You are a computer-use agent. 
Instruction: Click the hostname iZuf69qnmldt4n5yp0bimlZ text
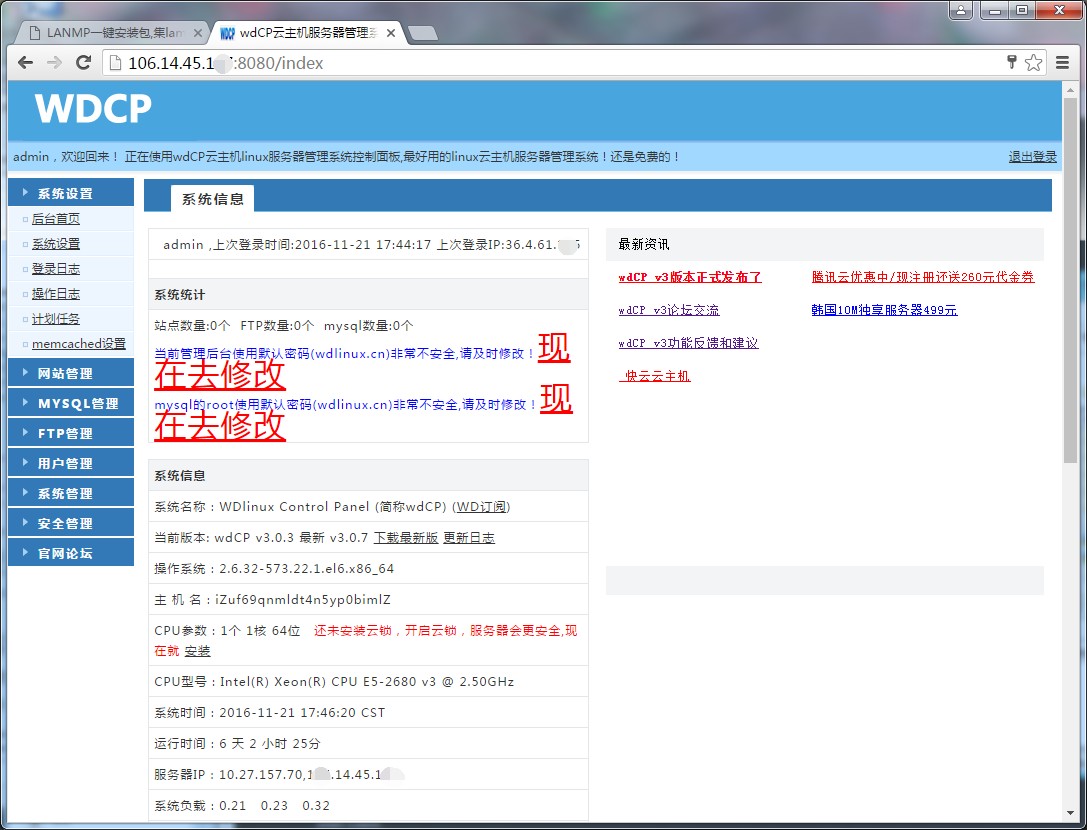[303, 600]
